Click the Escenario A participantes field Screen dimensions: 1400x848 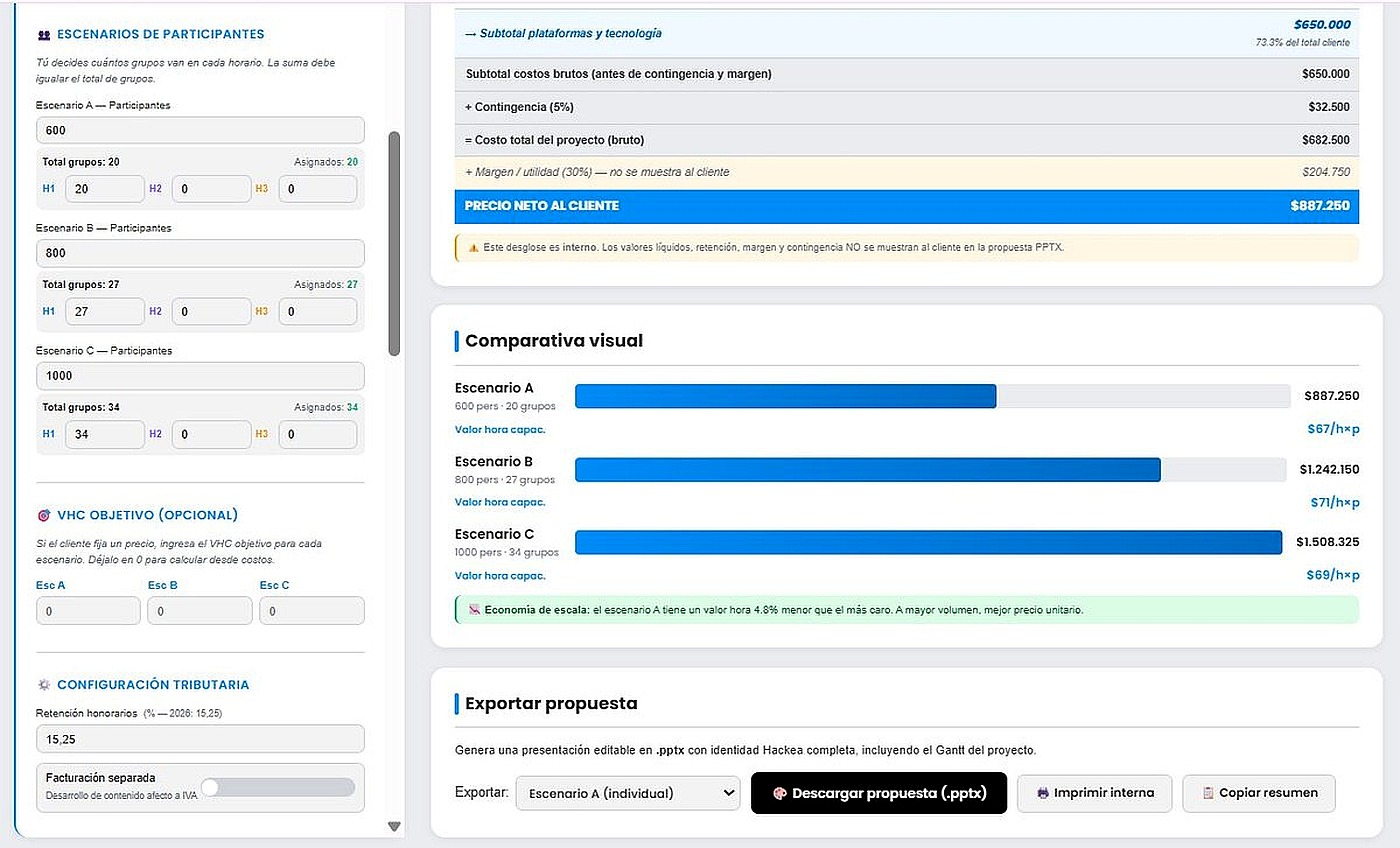pyautogui.click(x=200, y=130)
